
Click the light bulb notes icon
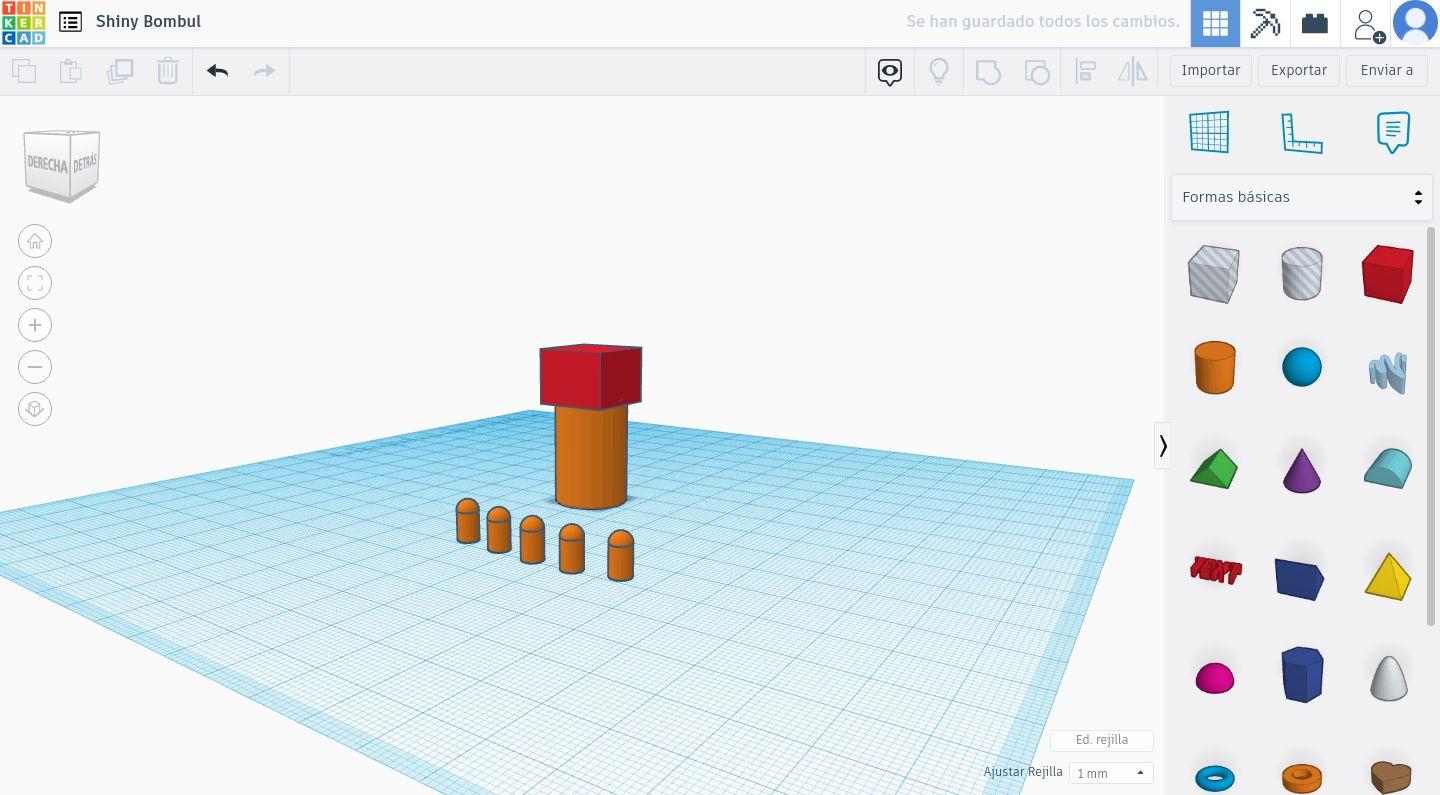(x=939, y=71)
